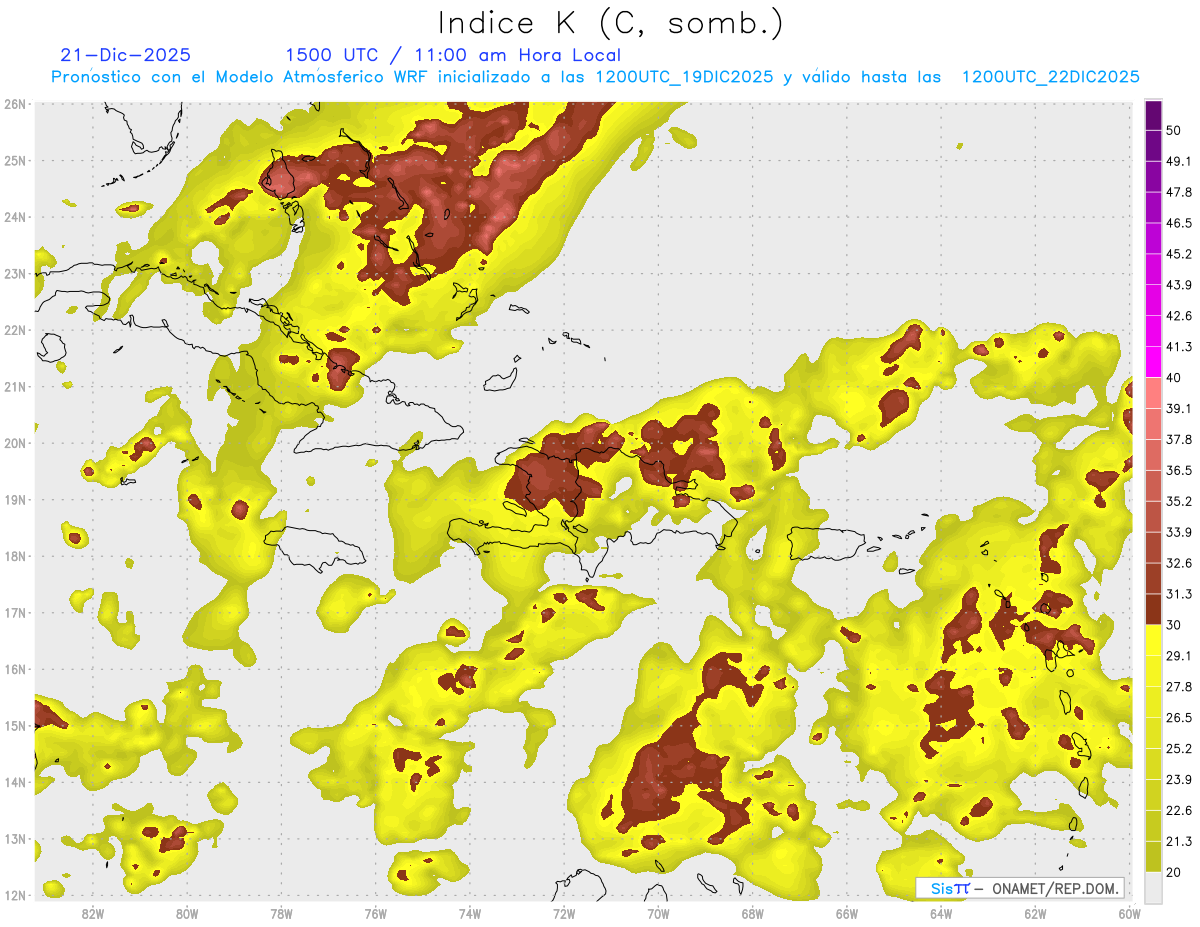The image size is (1200, 927).
Task: Click the dark brown legend swatch between 30 and 31.3
Action: click(1154, 609)
